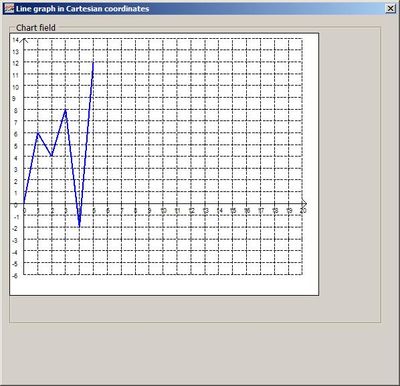Click the y-axis label 4
Screen dimensions: 400x386
16,158
